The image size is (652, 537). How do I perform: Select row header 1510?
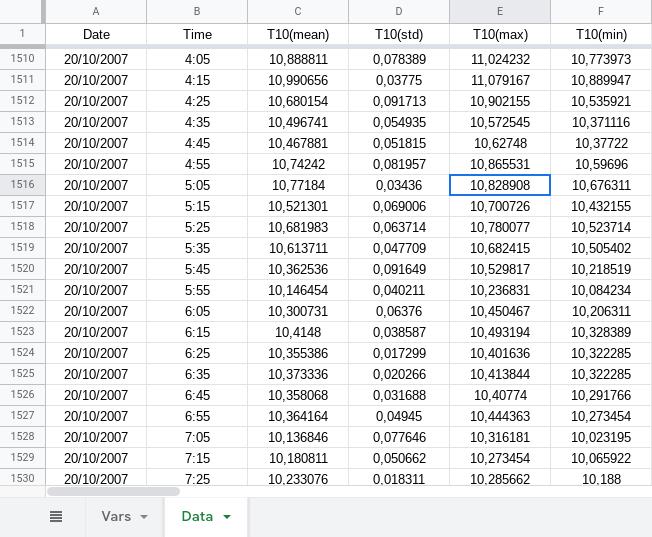[x=22, y=59]
